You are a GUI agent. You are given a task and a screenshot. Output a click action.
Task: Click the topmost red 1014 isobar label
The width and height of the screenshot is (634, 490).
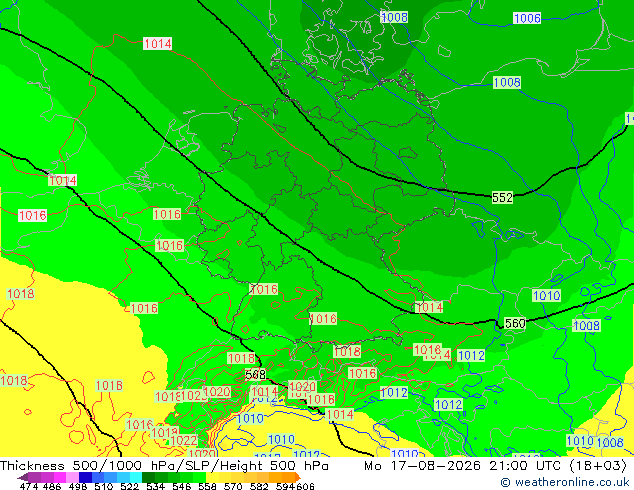pyautogui.click(x=158, y=44)
